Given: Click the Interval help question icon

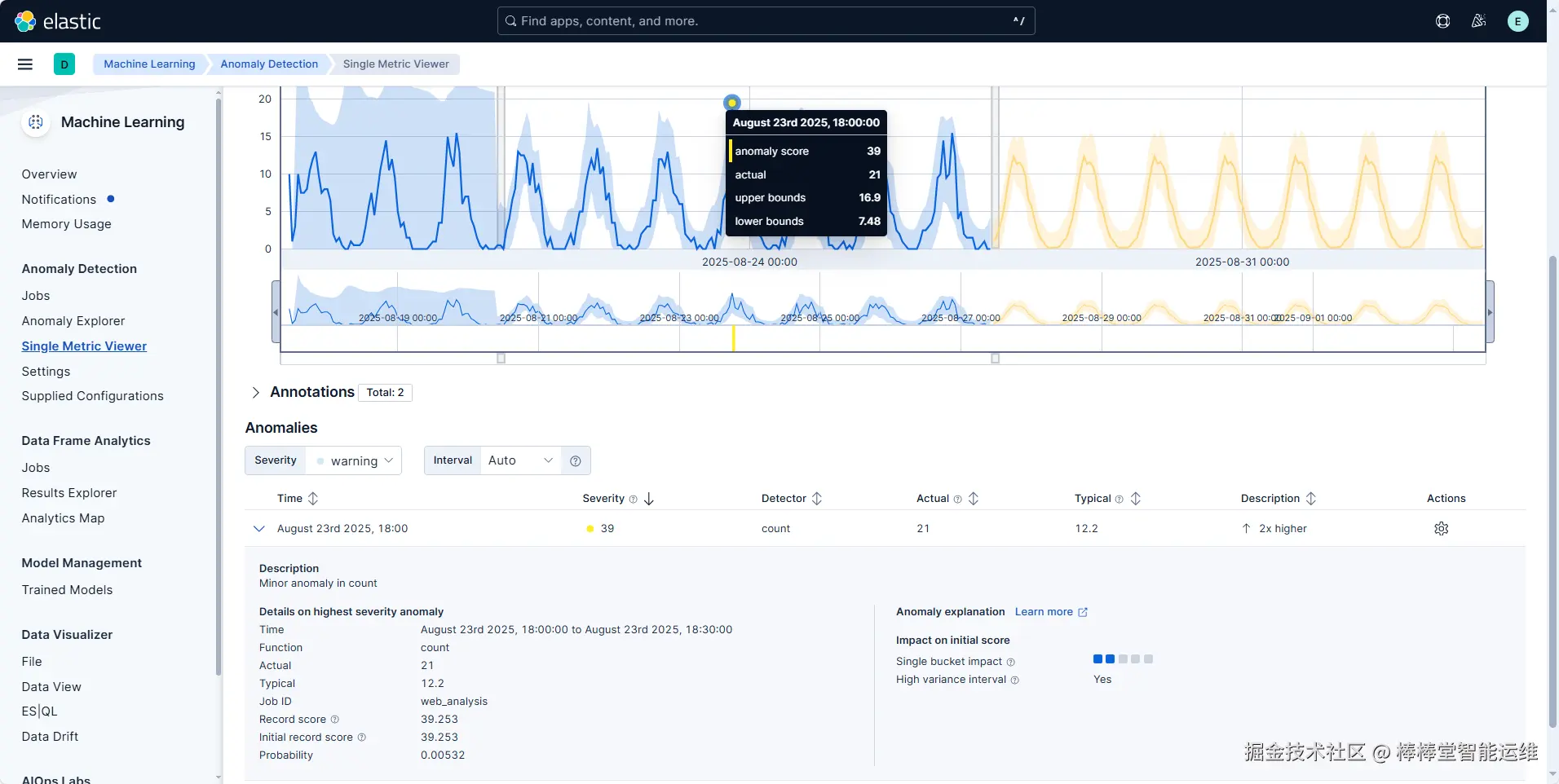Looking at the screenshot, I should pos(575,461).
